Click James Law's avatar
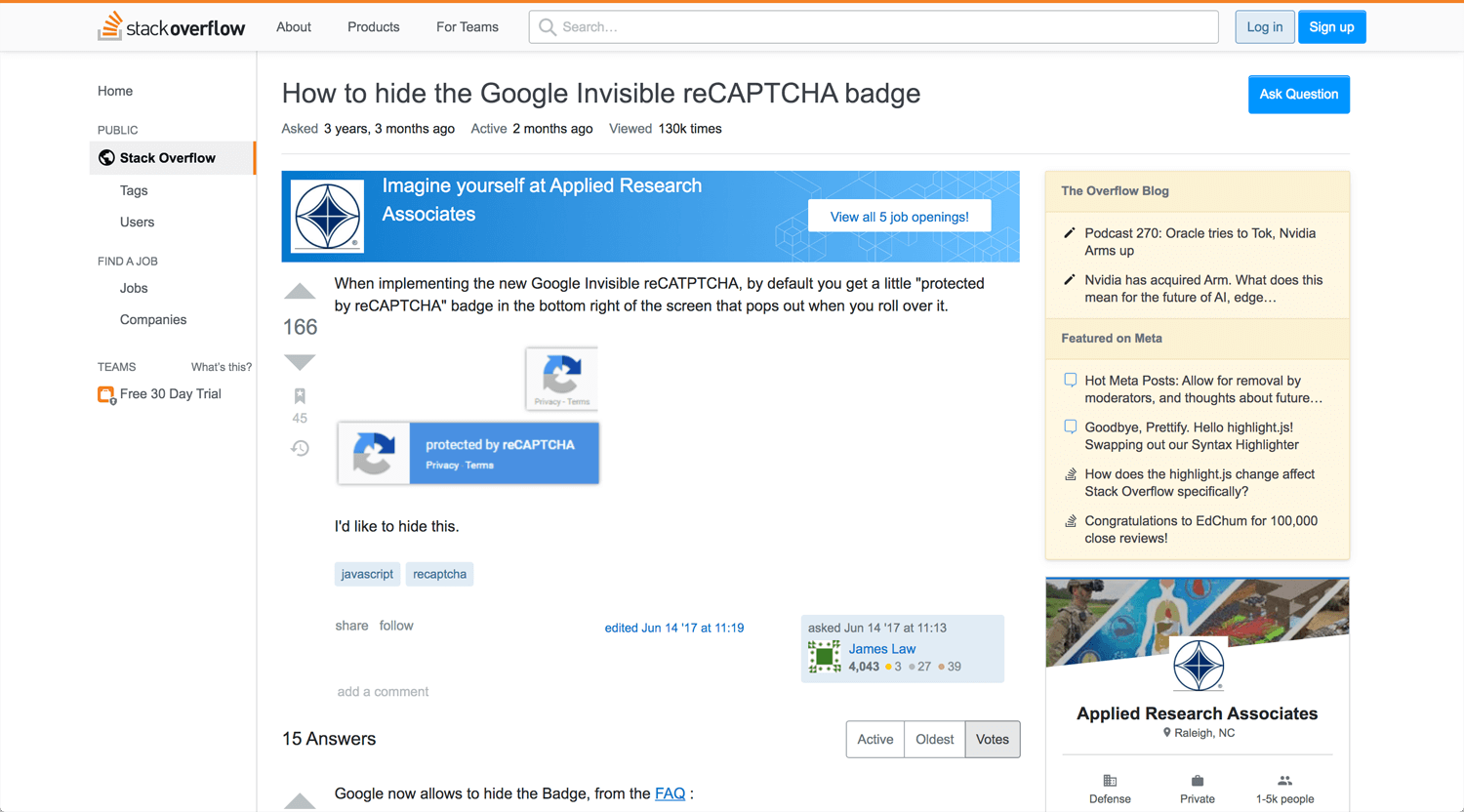1464x812 pixels. pos(824,657)
